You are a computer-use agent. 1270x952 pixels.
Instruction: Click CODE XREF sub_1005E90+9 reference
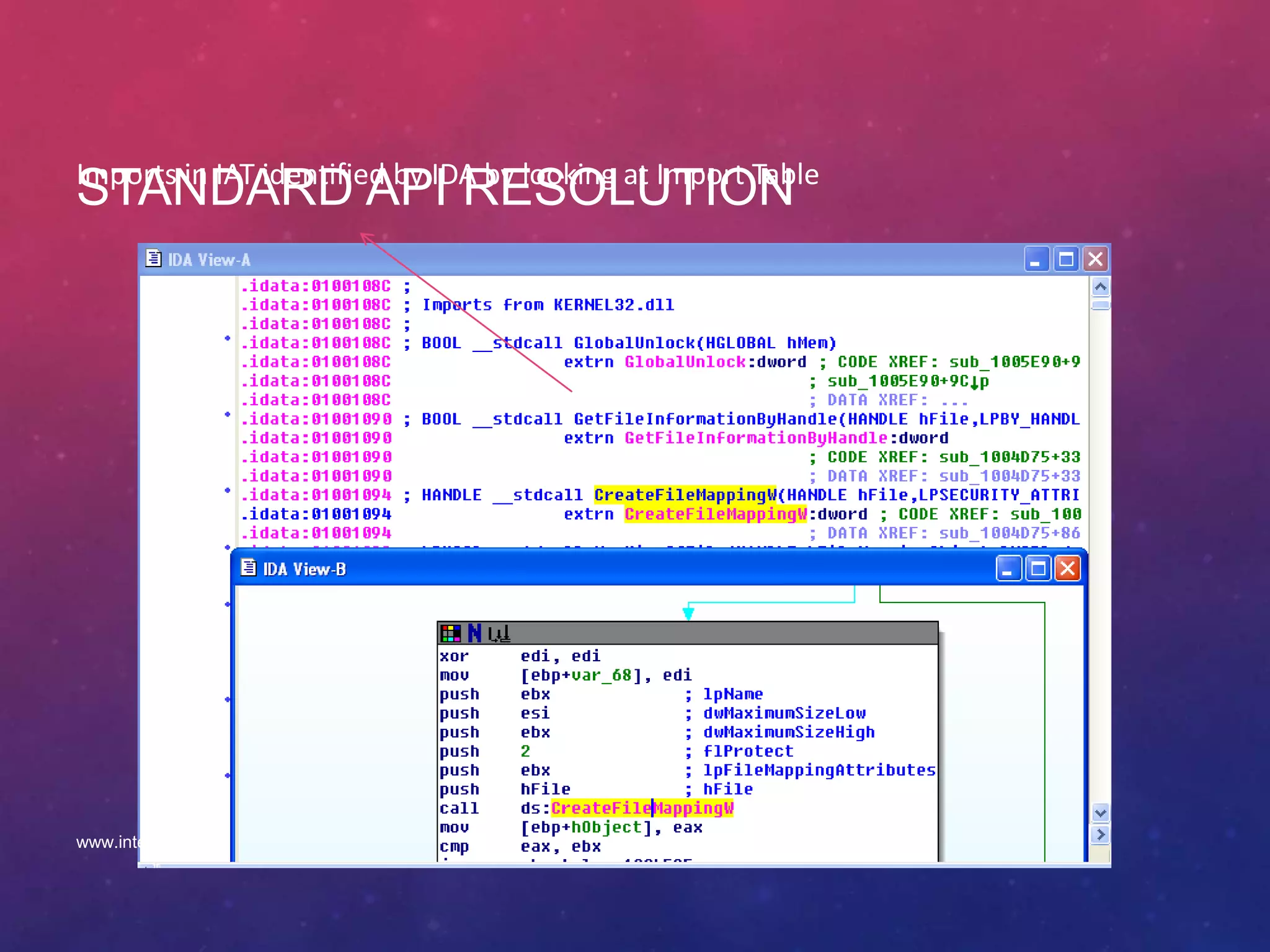coord(959,362)
